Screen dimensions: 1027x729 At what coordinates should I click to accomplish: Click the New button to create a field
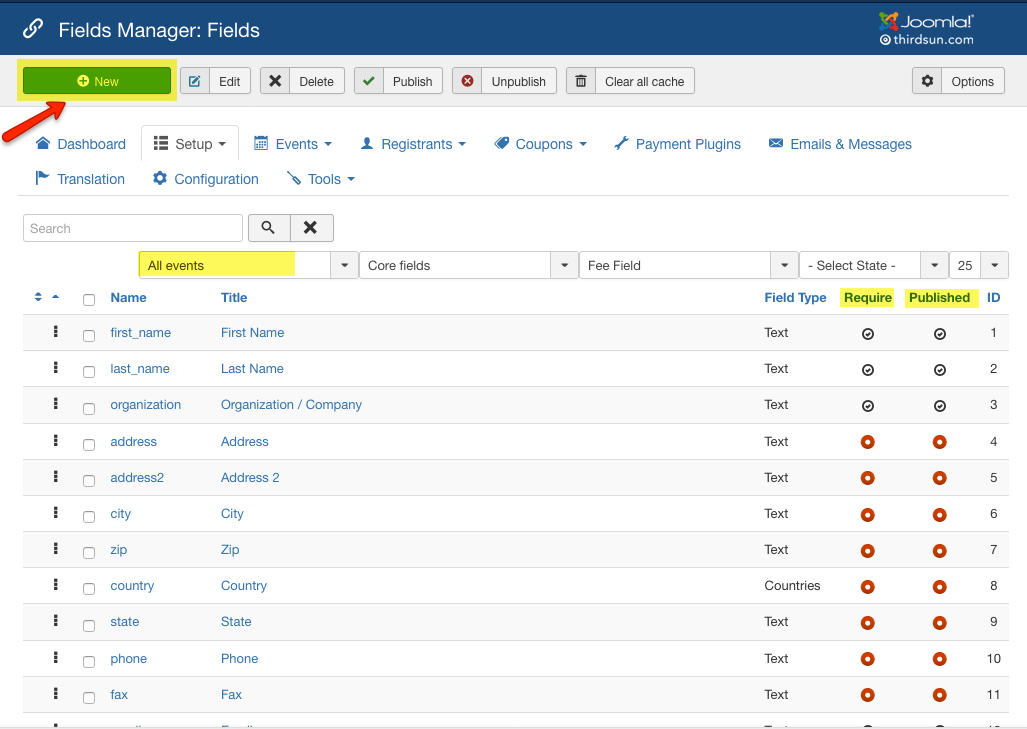coord(96,81)
